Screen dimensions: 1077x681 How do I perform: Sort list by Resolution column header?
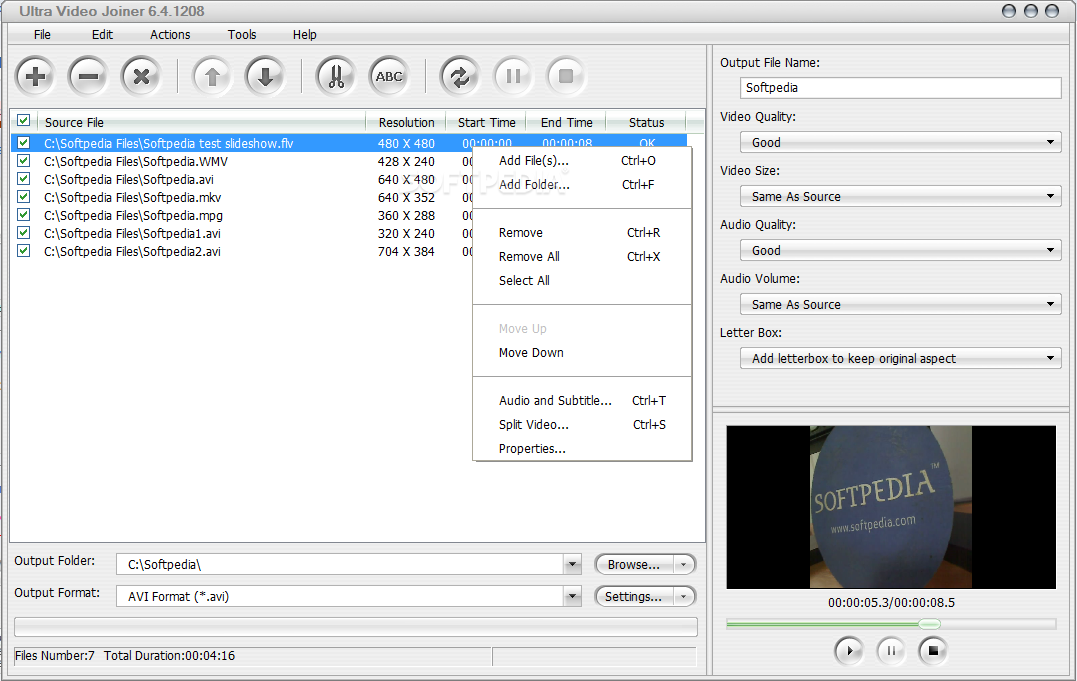pos(406,122)
